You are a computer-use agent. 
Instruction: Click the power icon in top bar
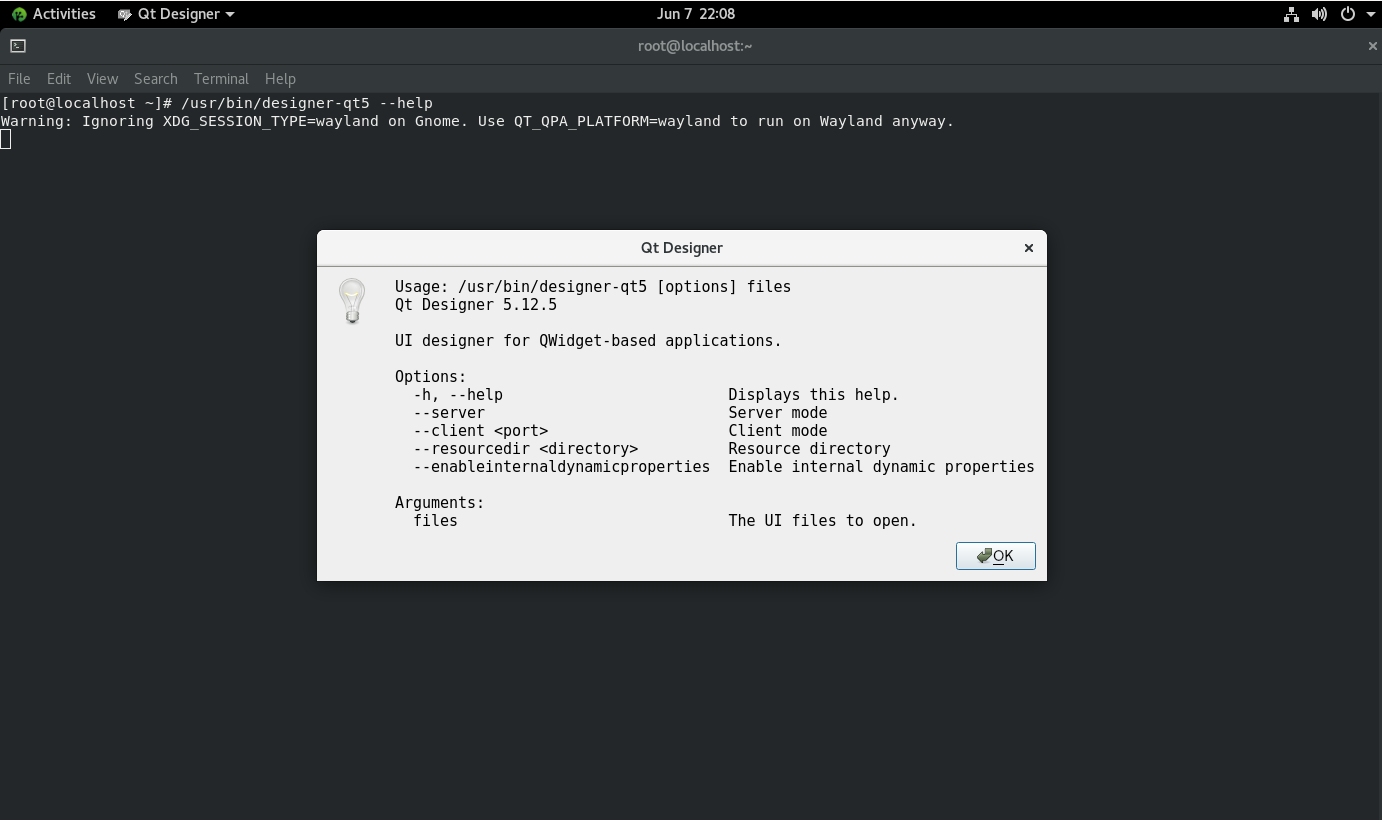[x=1347, y=14]
